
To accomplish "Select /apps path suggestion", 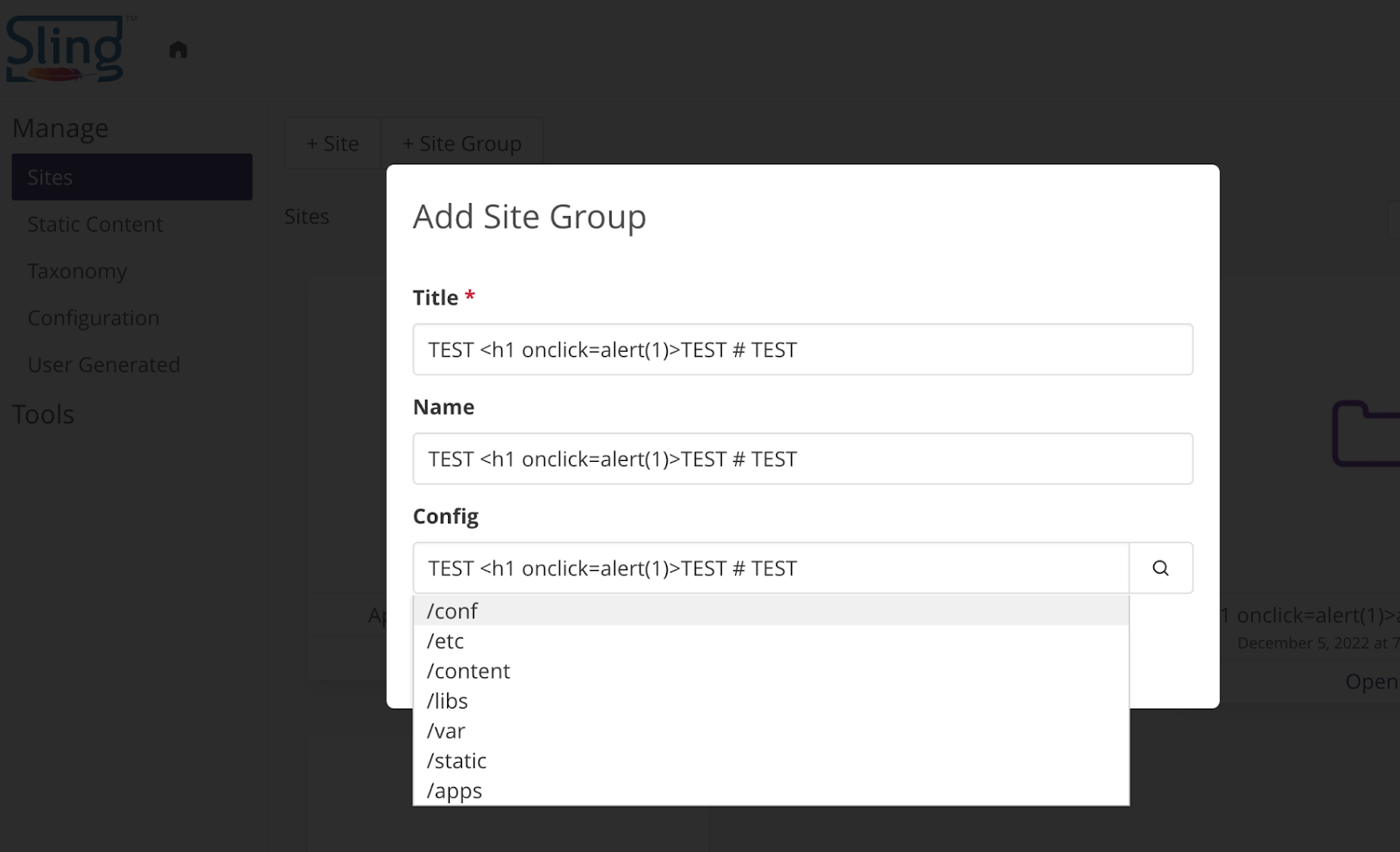I will coord(771,789).
